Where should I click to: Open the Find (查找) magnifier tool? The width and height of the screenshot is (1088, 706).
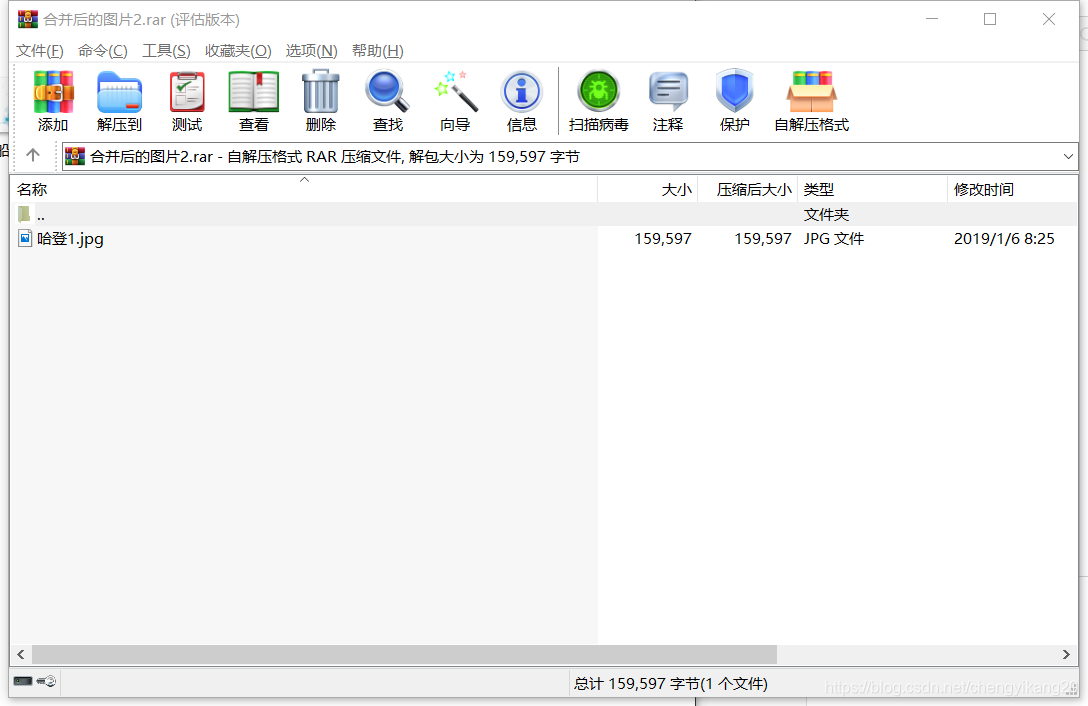pyautogui.click(x=387, y=101)
